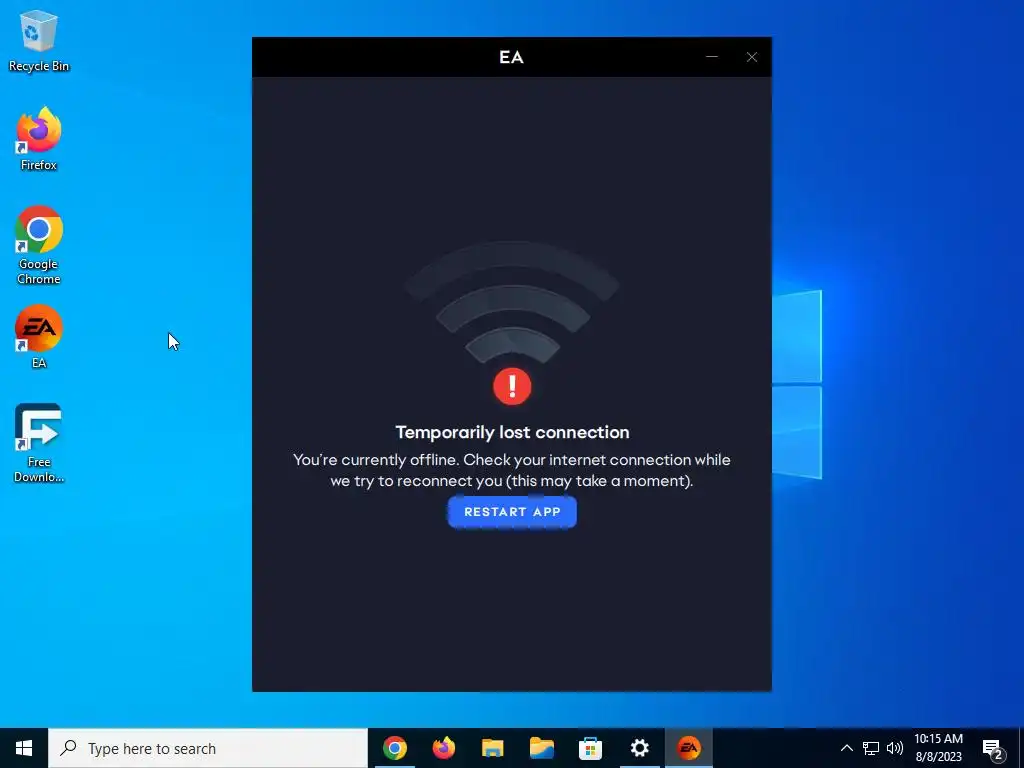Click the "You're currently offline" message text
Viewport: 1024px width, 768px height.
(x=512, y=470)
